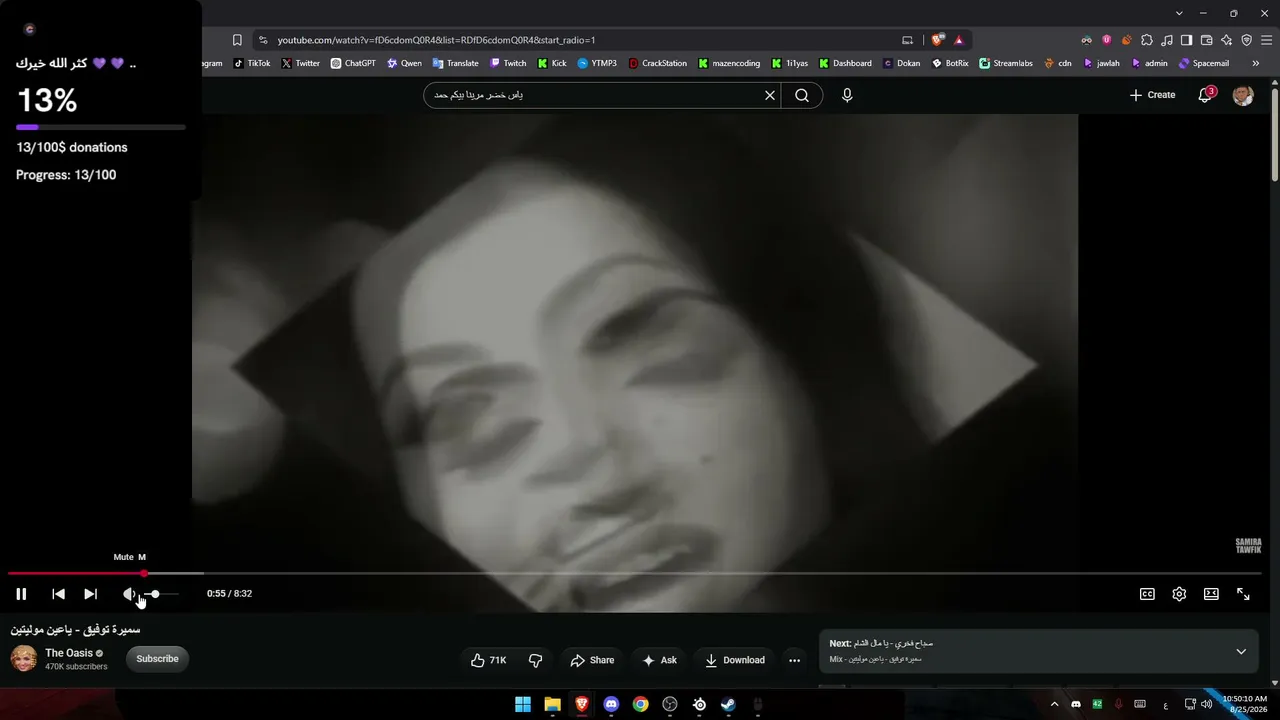Open Kick bookmark
The image size is (1280, 720).
tap(552, 63)
